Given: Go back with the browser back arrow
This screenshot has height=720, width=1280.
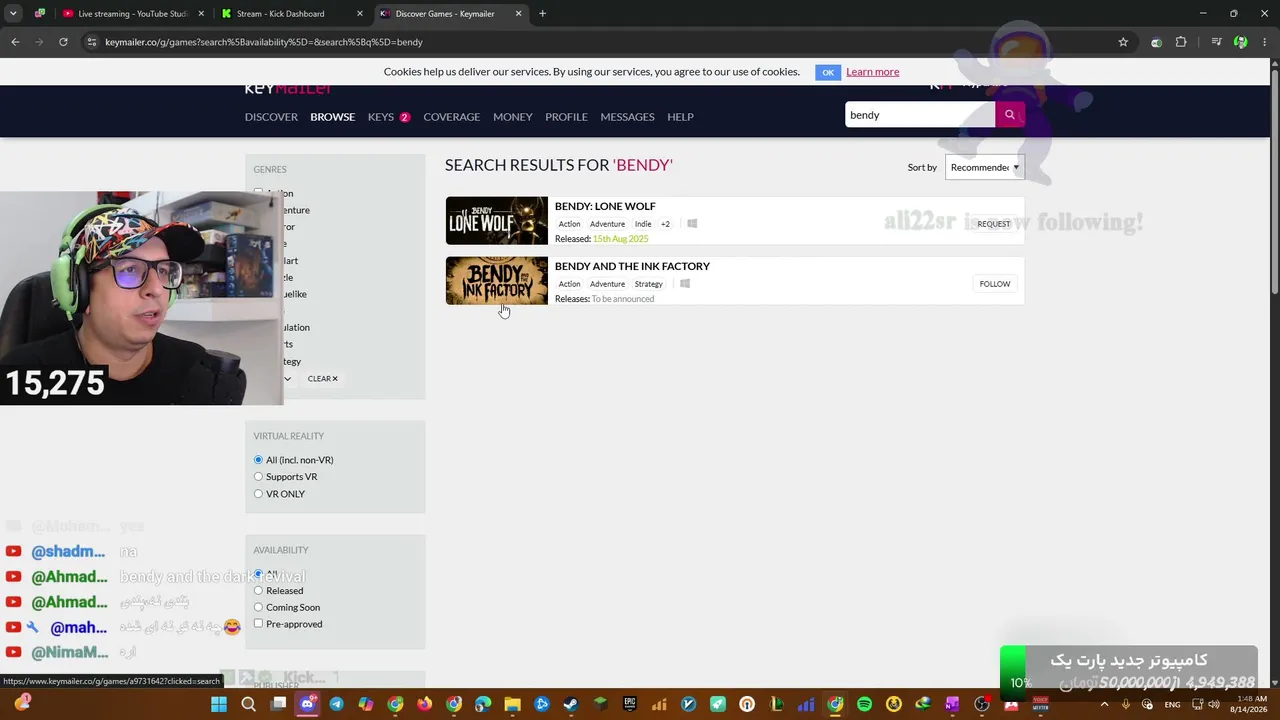Looking at the screenshot, I should pos(15,42).
